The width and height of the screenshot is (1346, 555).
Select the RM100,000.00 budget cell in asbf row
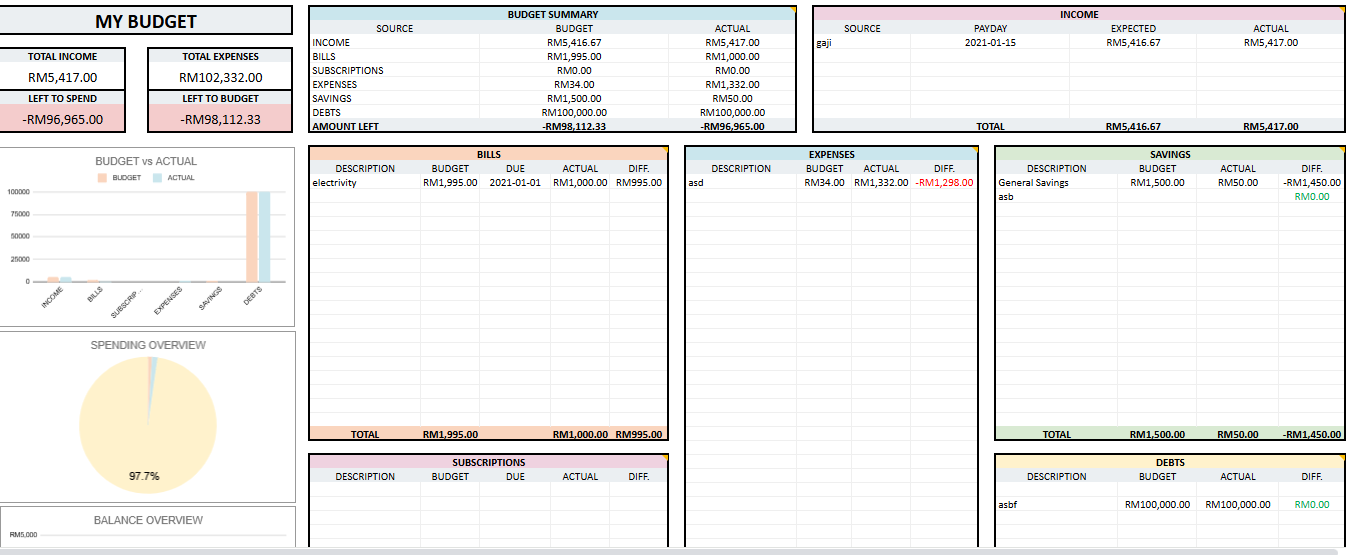pos(1157,505)
